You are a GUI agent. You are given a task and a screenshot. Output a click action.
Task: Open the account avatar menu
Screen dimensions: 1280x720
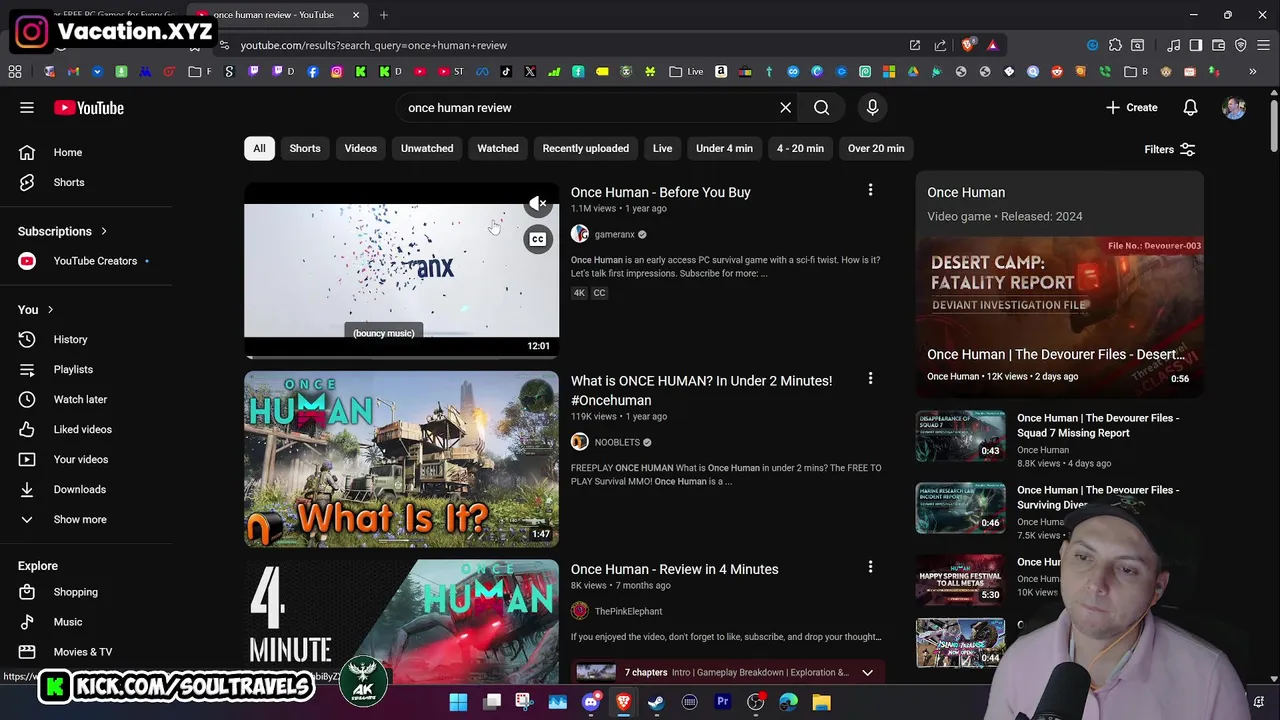pyautogui.click(x=1234, y=108)
